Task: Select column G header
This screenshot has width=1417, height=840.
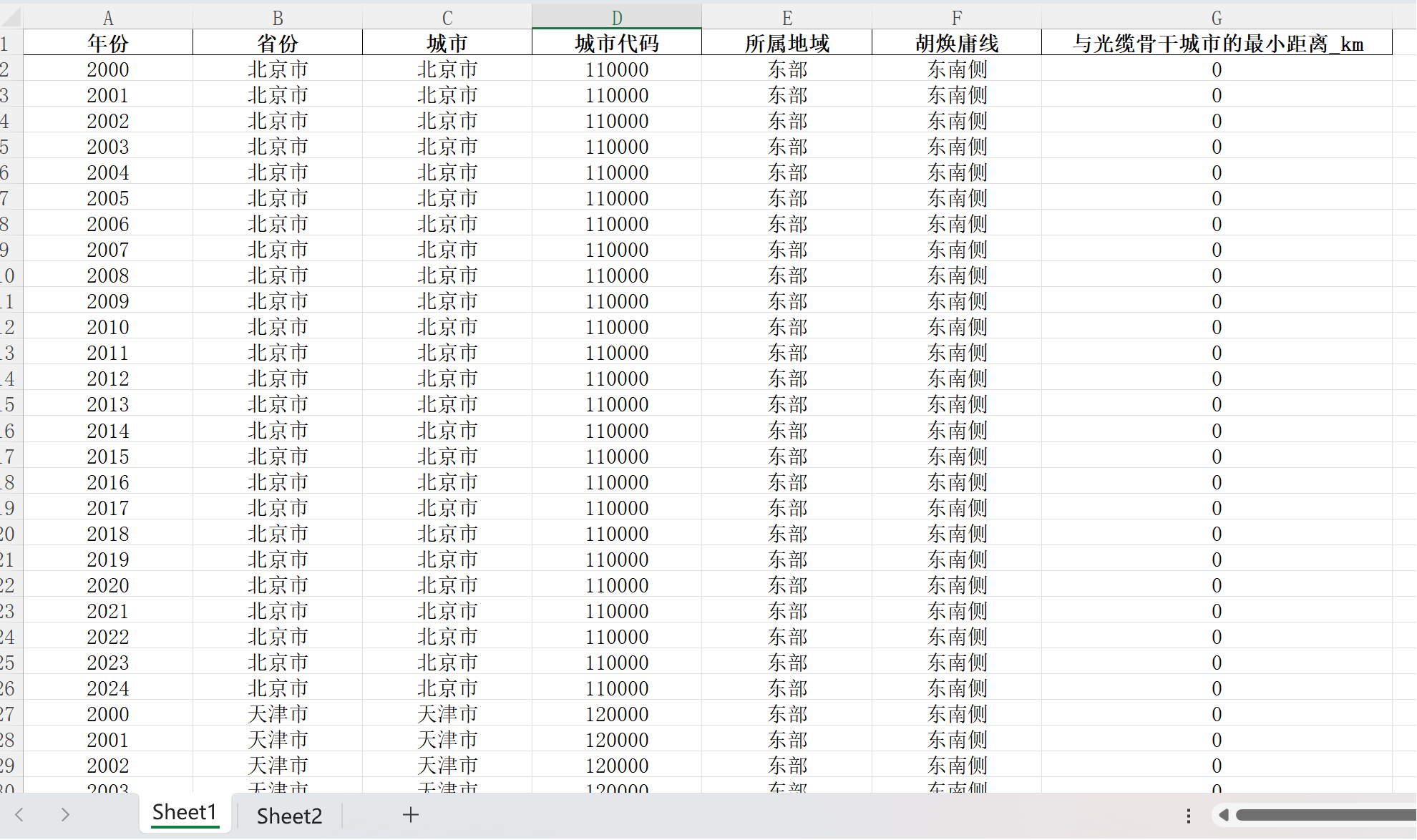Action: click(1217, 18)
